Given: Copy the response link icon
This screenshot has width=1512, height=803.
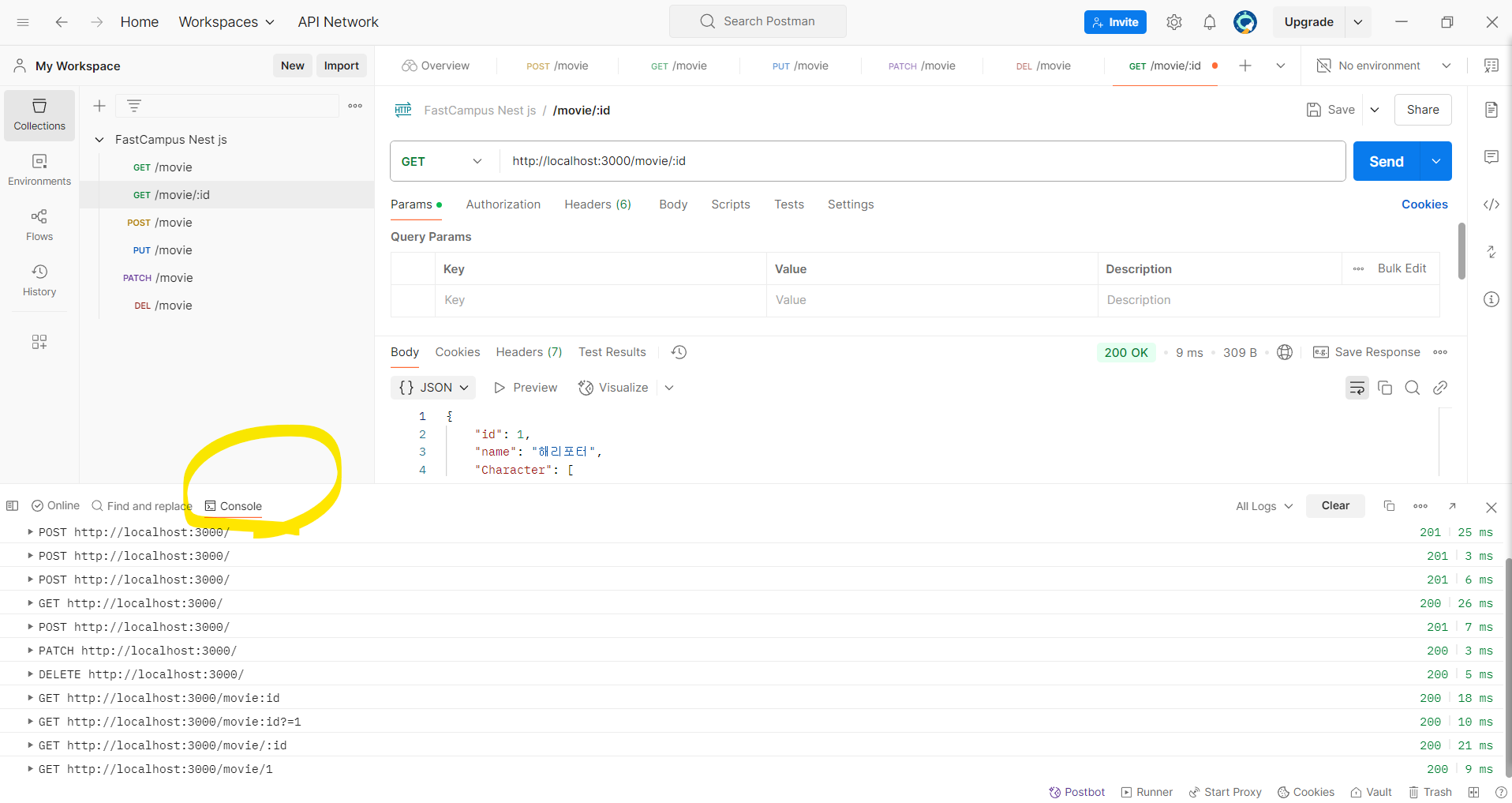Looking at the screenshot, I should click(x=1440, y=388).
